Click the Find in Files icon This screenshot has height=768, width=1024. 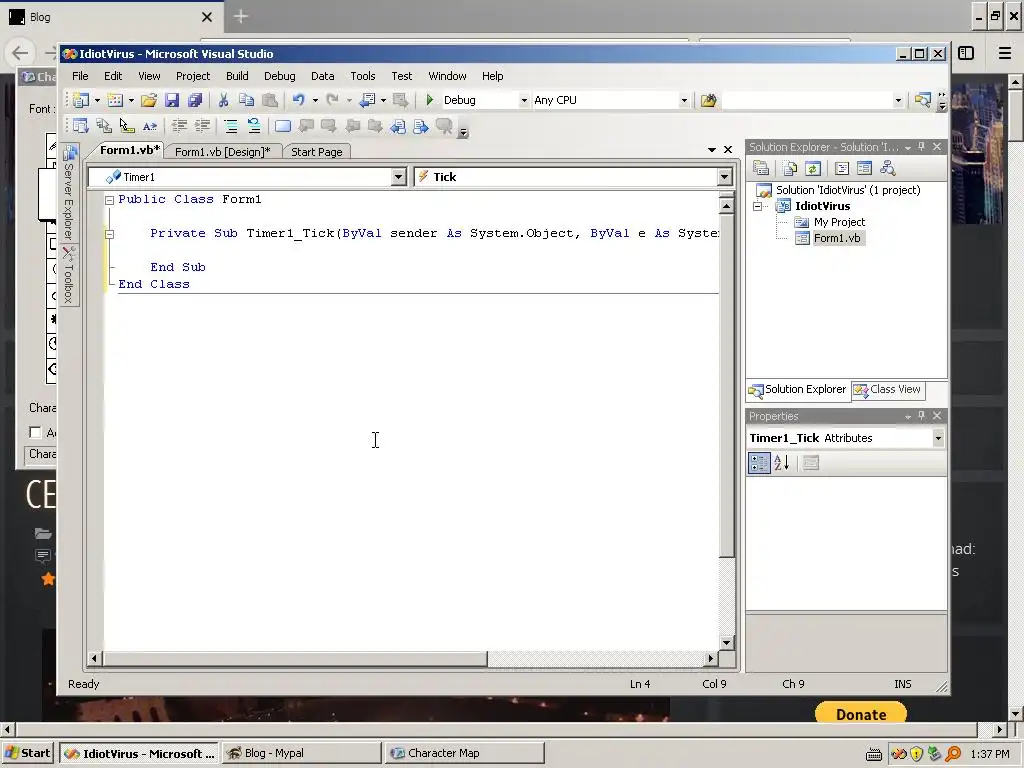pos(709,100)
